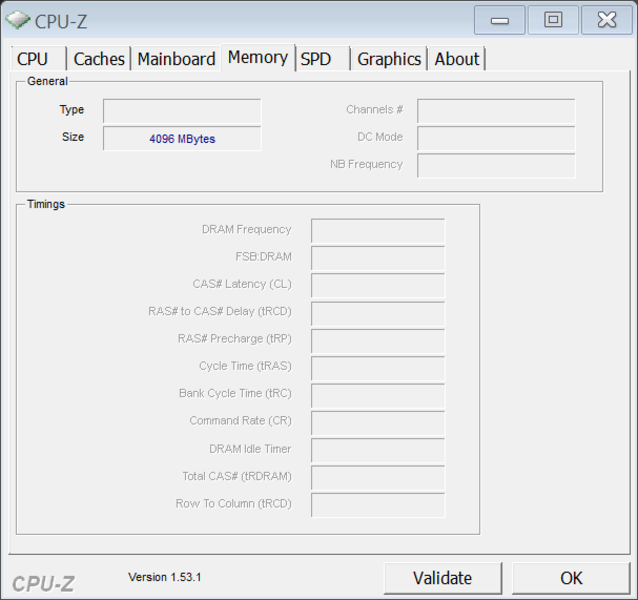Click the "DRAM Idle Timer" label
The height and width of the screenshot is (600, 638).
coord(250,449)
